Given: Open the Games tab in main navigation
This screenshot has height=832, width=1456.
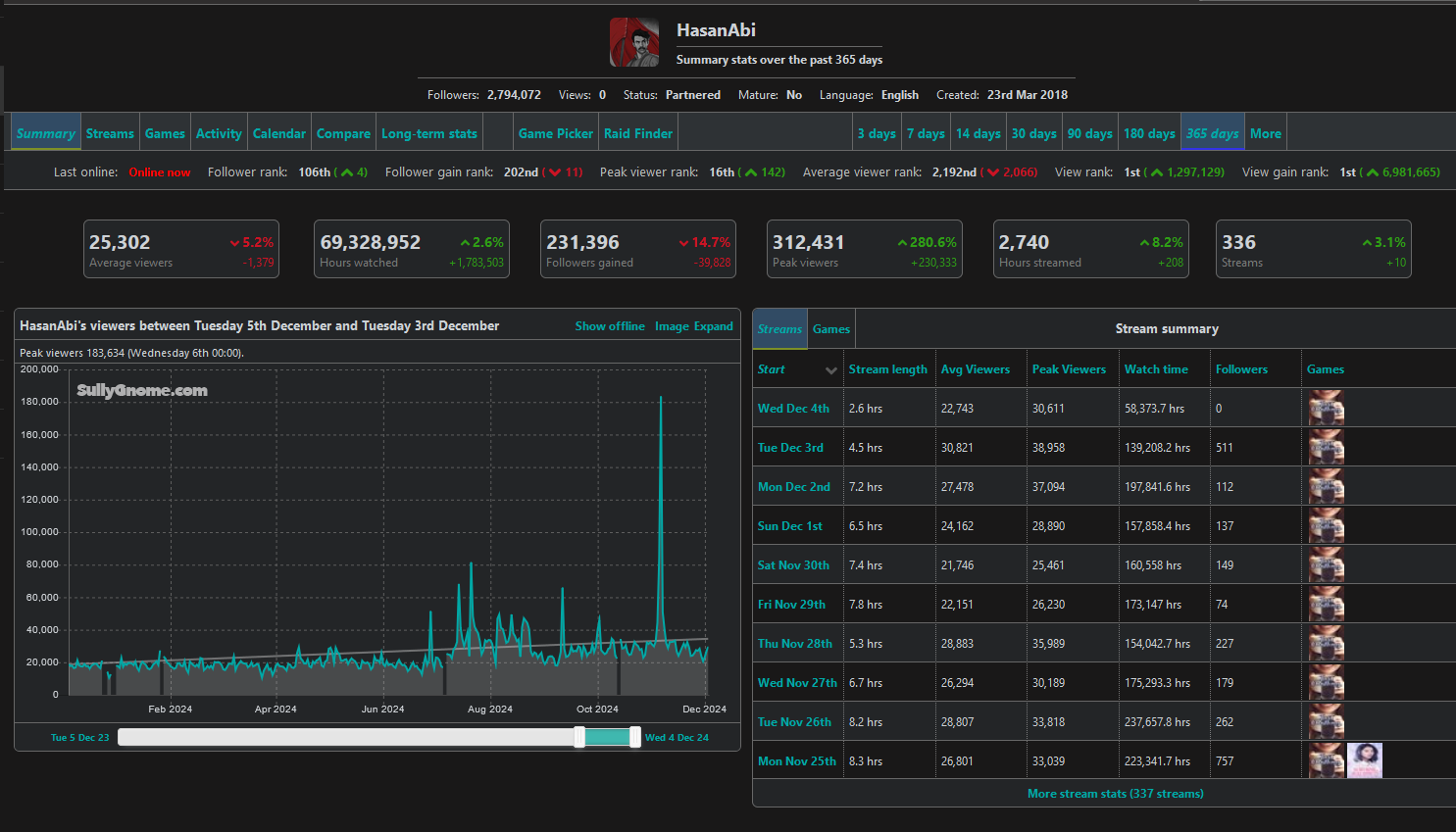Looking at the screenshot, I should (165, 133).
